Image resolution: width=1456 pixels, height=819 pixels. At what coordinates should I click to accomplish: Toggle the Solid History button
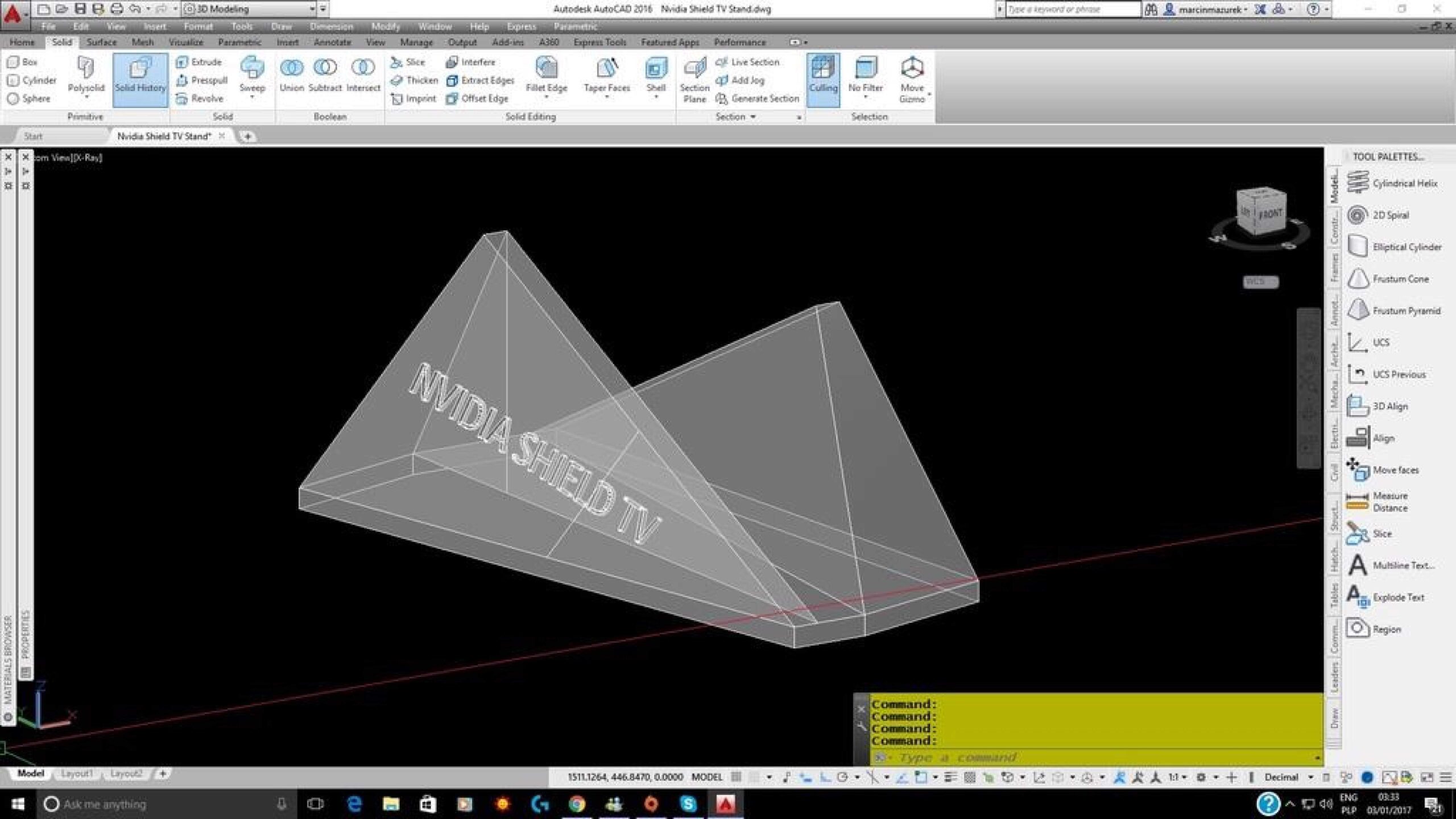pyautogui.click(x=140, y=80)
